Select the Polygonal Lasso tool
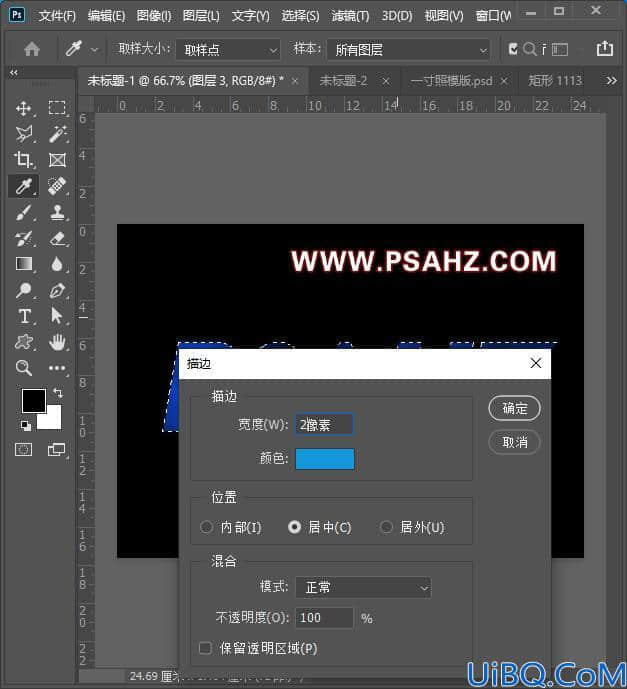 pyautogui.click(x=24, y=134)
